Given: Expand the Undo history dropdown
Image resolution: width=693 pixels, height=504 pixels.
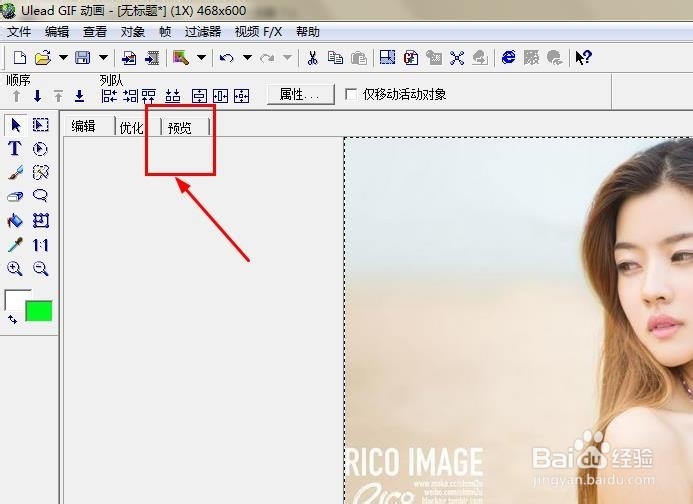Looking at the screenshot, I should click(248, 57).
